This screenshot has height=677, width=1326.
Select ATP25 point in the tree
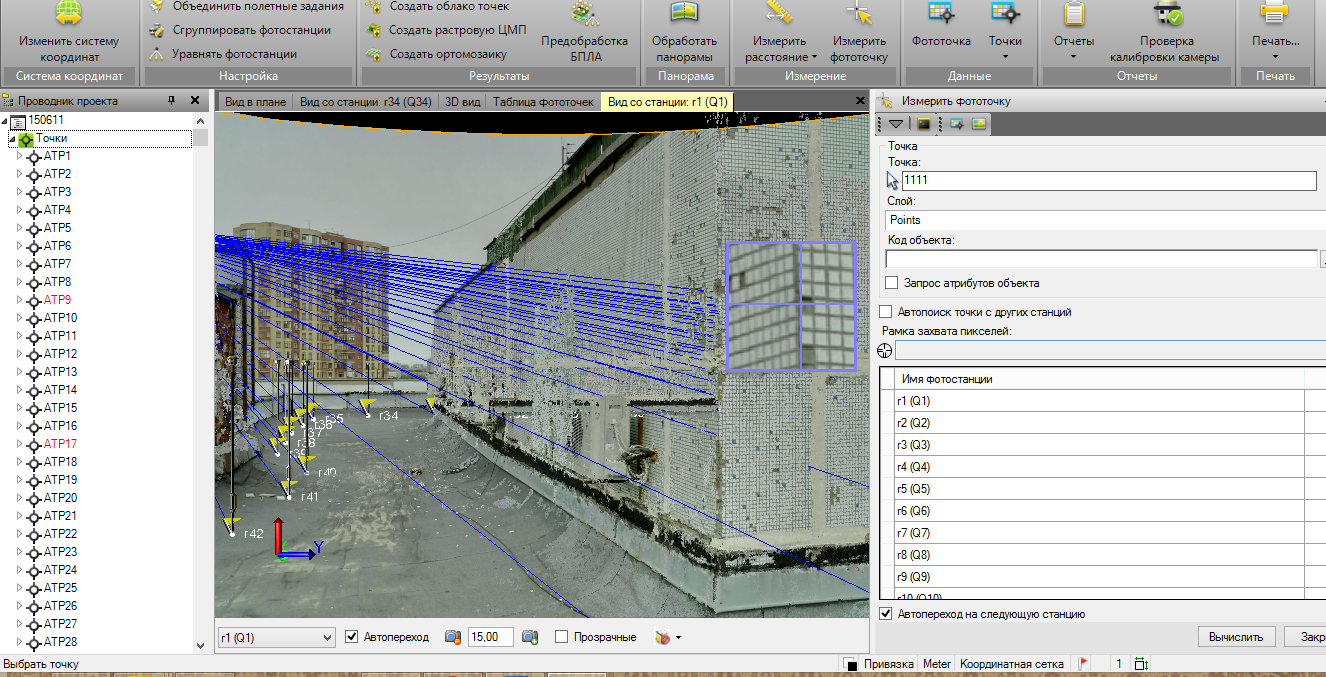click(60, 588)
